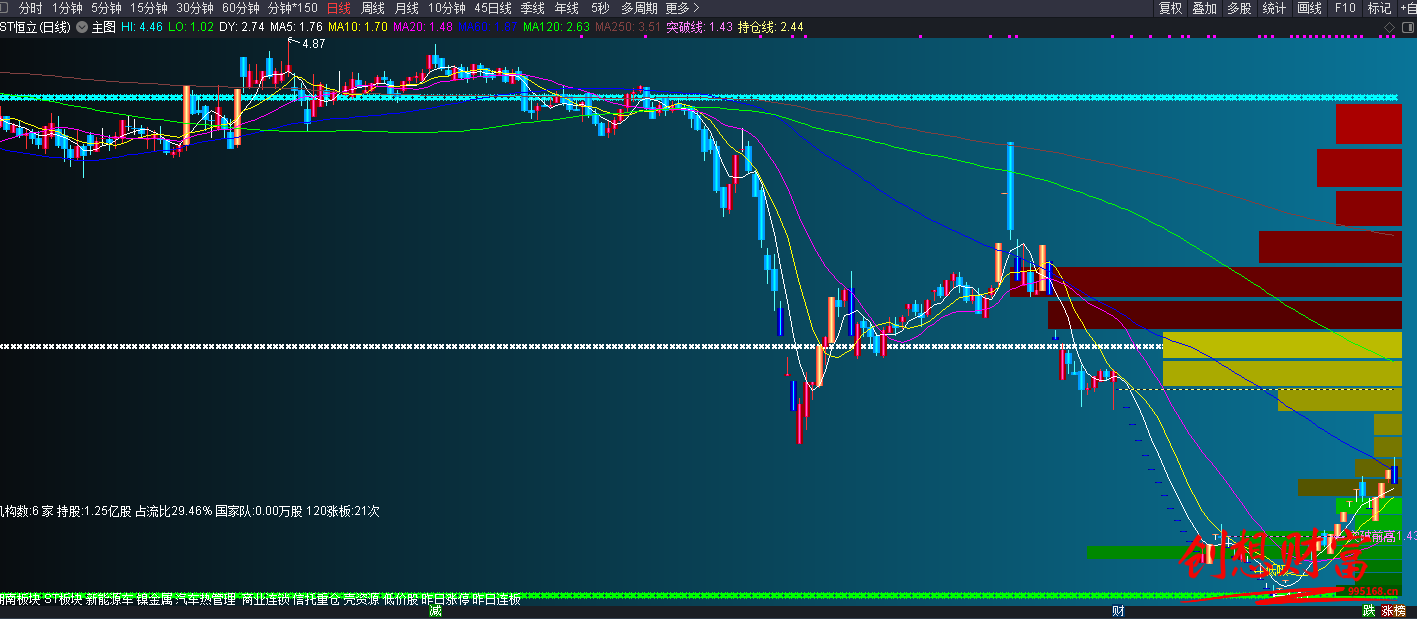Screen dimensions: 1417x619
Task: Open F10 company information
Action: [1344, 8]
